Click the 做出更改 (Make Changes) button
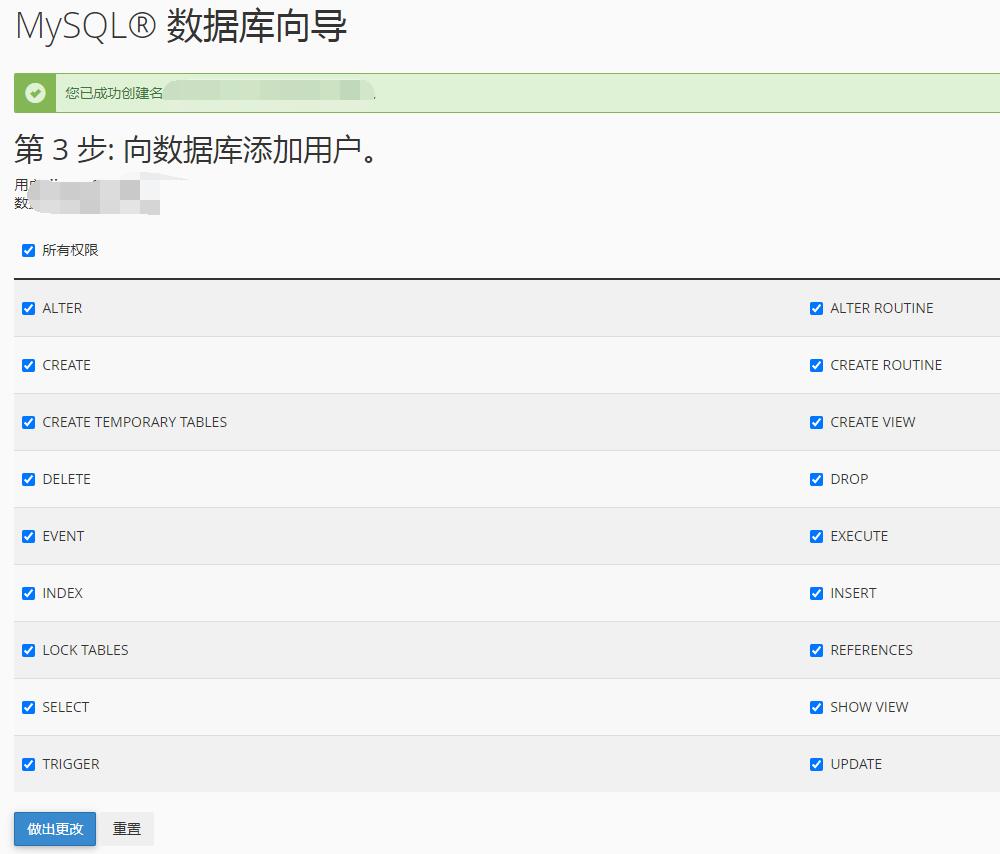The image size is (1000, 854). point(55,828)
